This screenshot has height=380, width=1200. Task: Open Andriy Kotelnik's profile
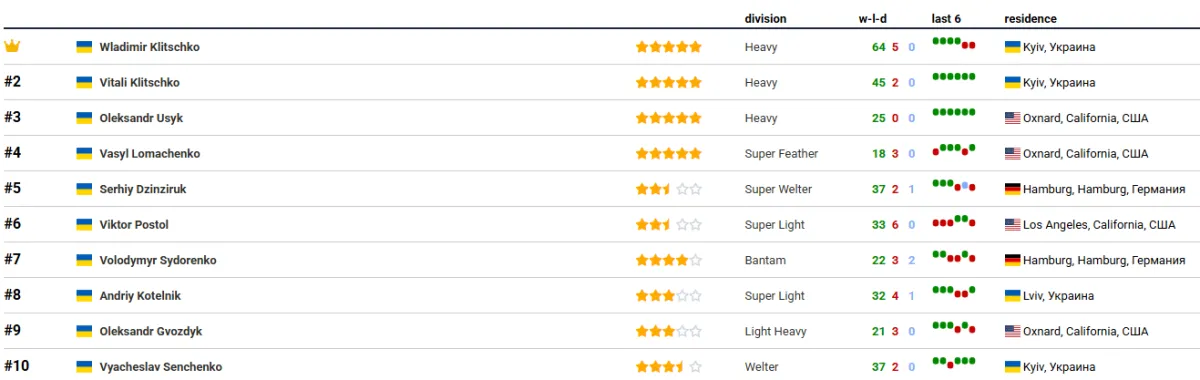click(140, 296)
